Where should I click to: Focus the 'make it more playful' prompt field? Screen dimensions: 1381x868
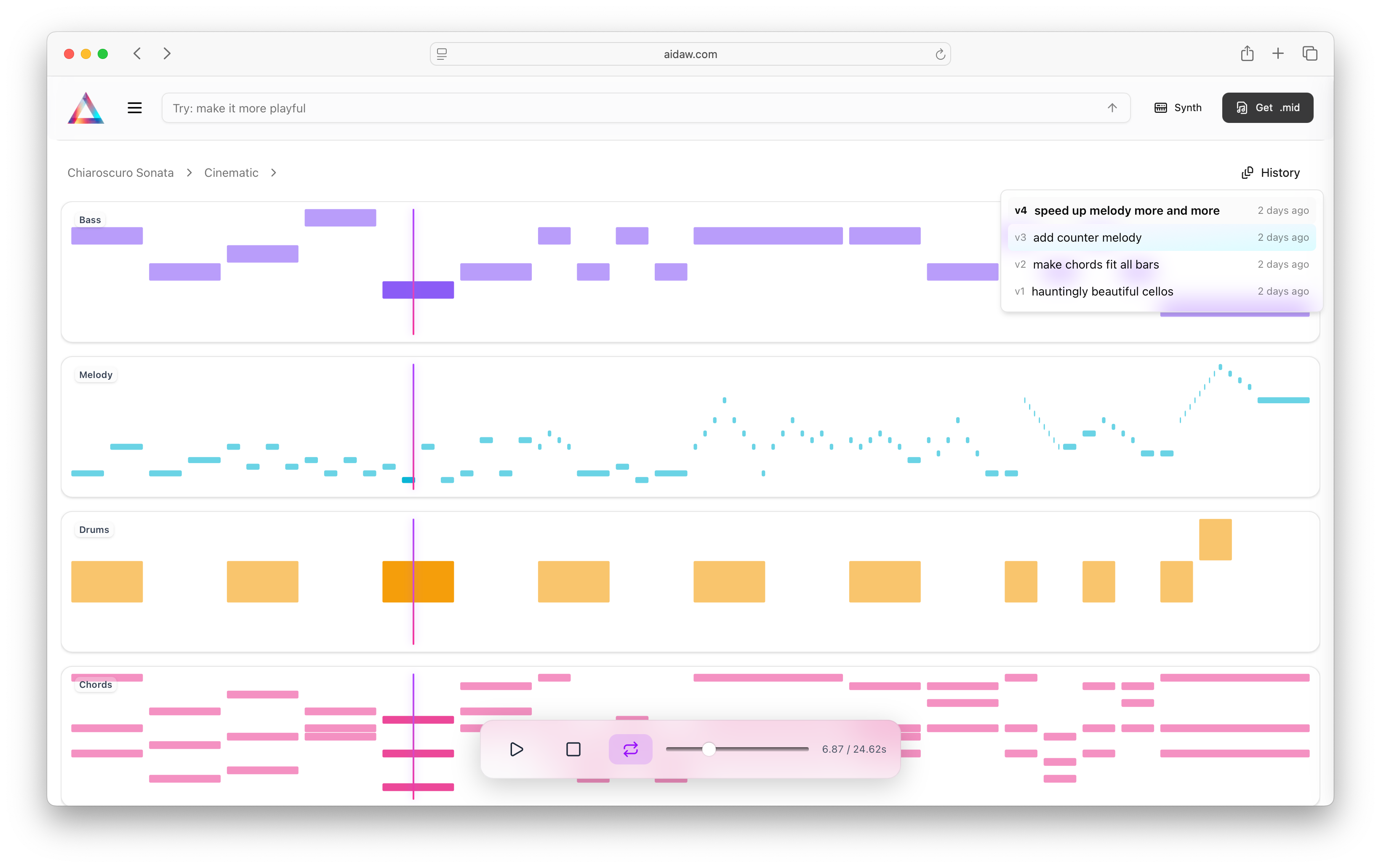point(631,108)
